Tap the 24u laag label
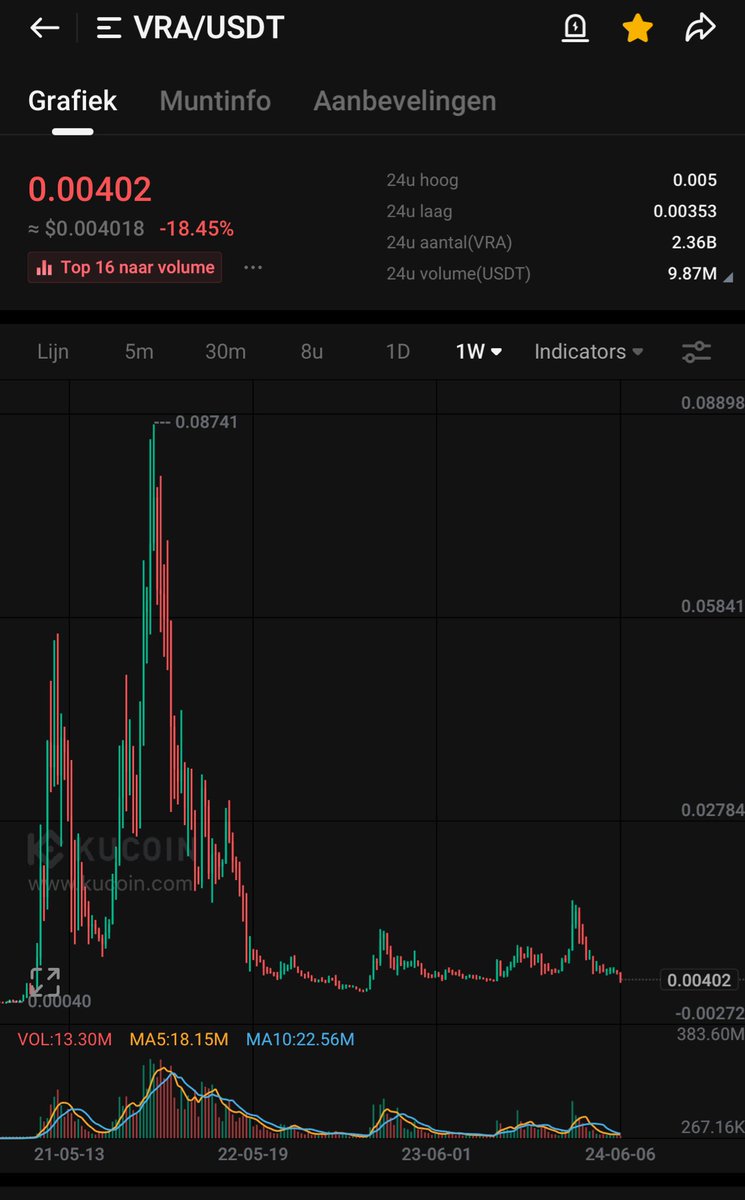The height and width of the screenshot is (1200, 745). (x=419, y=211)
